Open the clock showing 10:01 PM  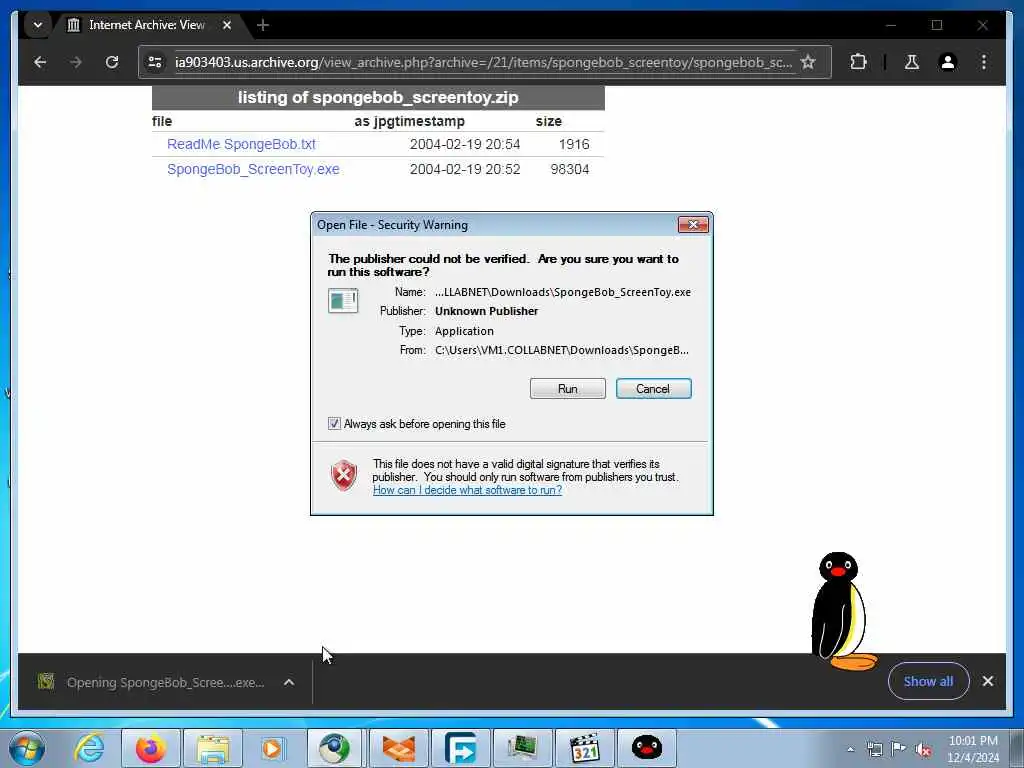[x=973, y=749]
